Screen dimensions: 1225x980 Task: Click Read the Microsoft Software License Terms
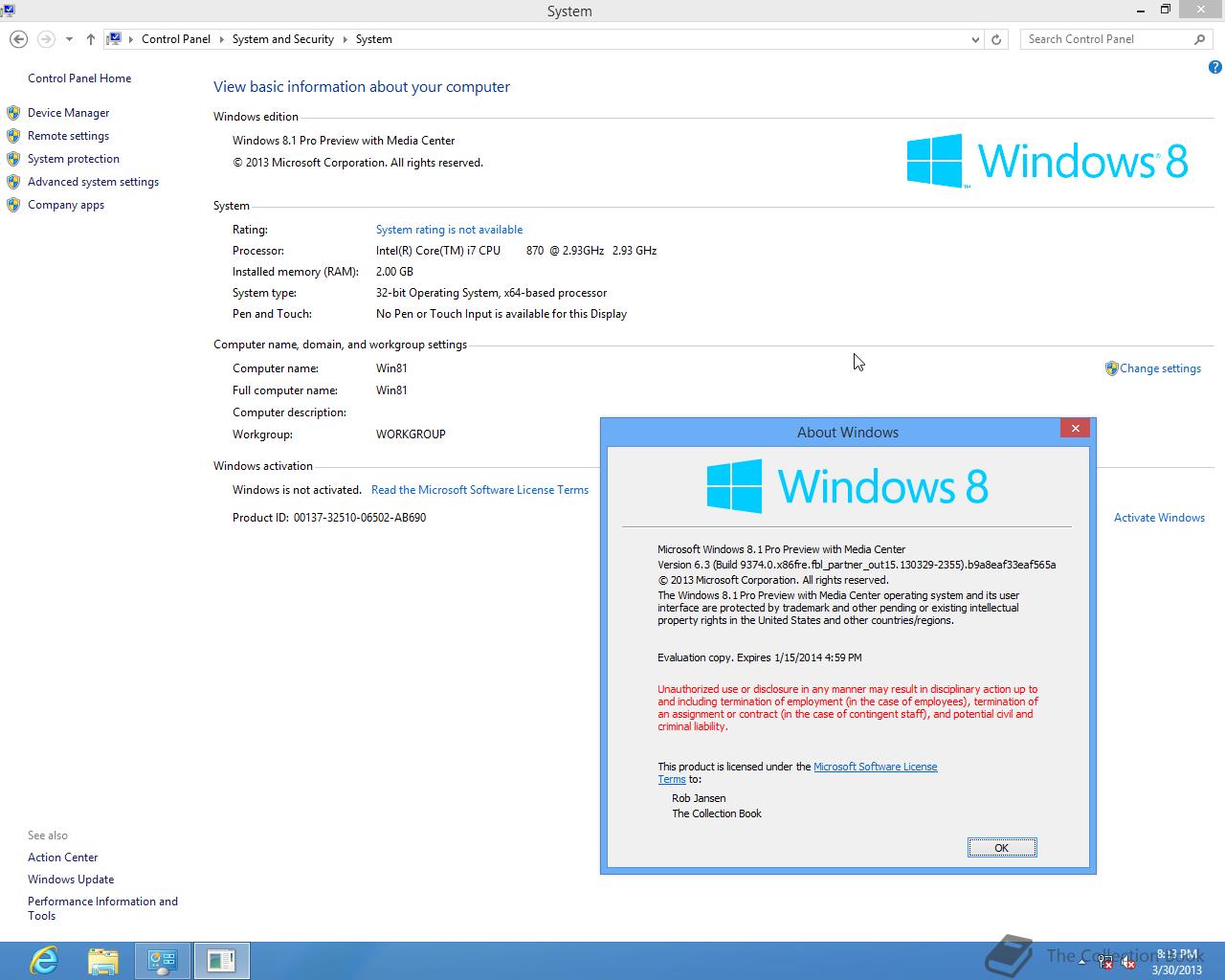click(479, 490)
